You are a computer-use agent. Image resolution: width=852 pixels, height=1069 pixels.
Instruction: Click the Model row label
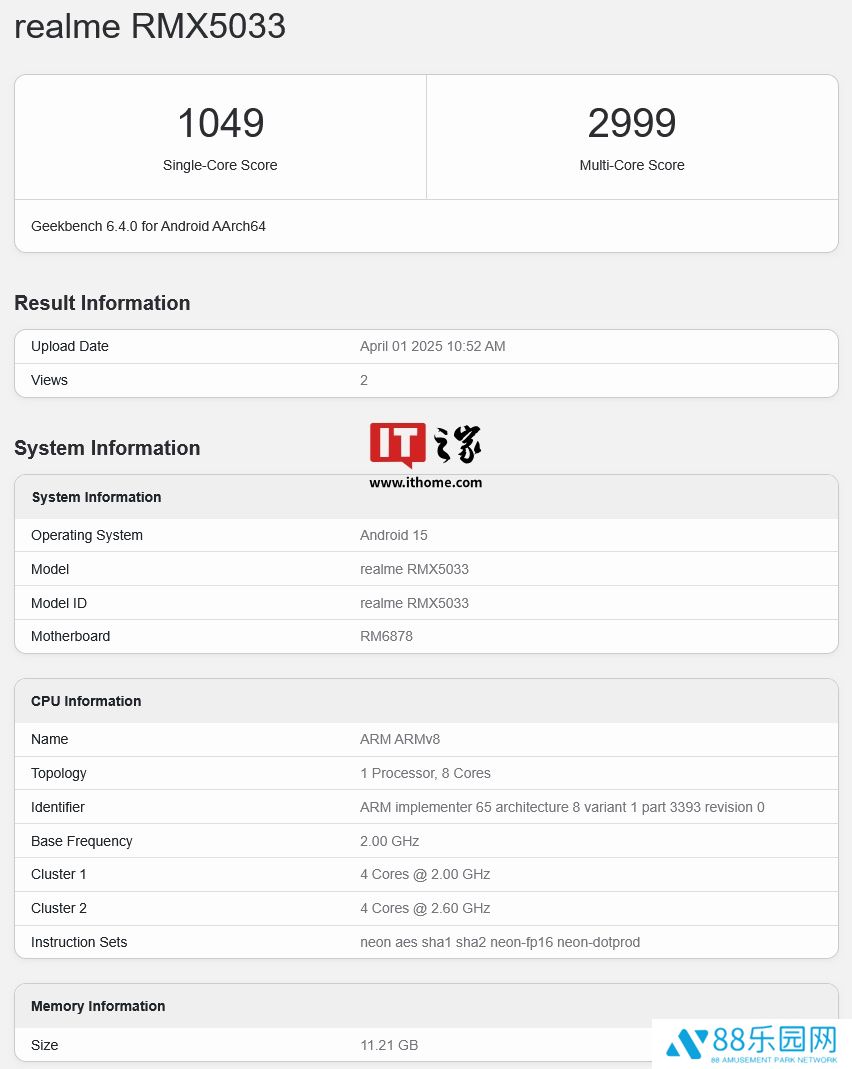50,569
